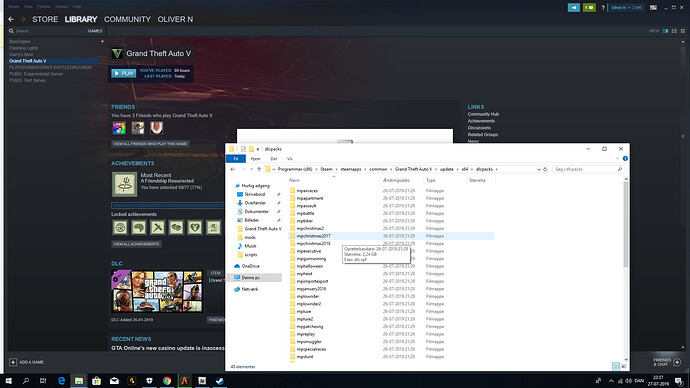Open the Fil ribbon tab
Image resolution: width=690 pixels, height=388 pixels.
[236, 159]
